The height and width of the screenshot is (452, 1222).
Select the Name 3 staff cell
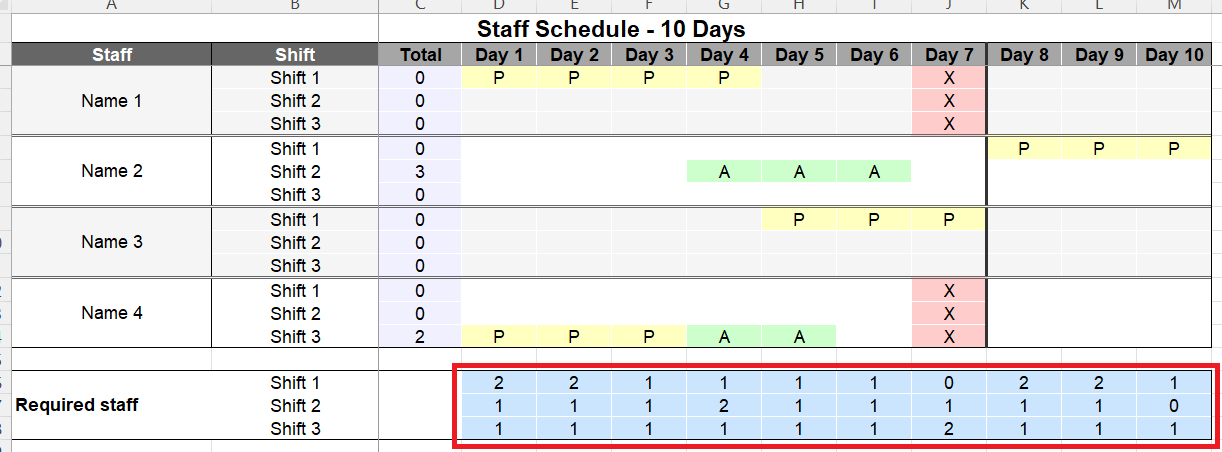(x=111, y=242)
